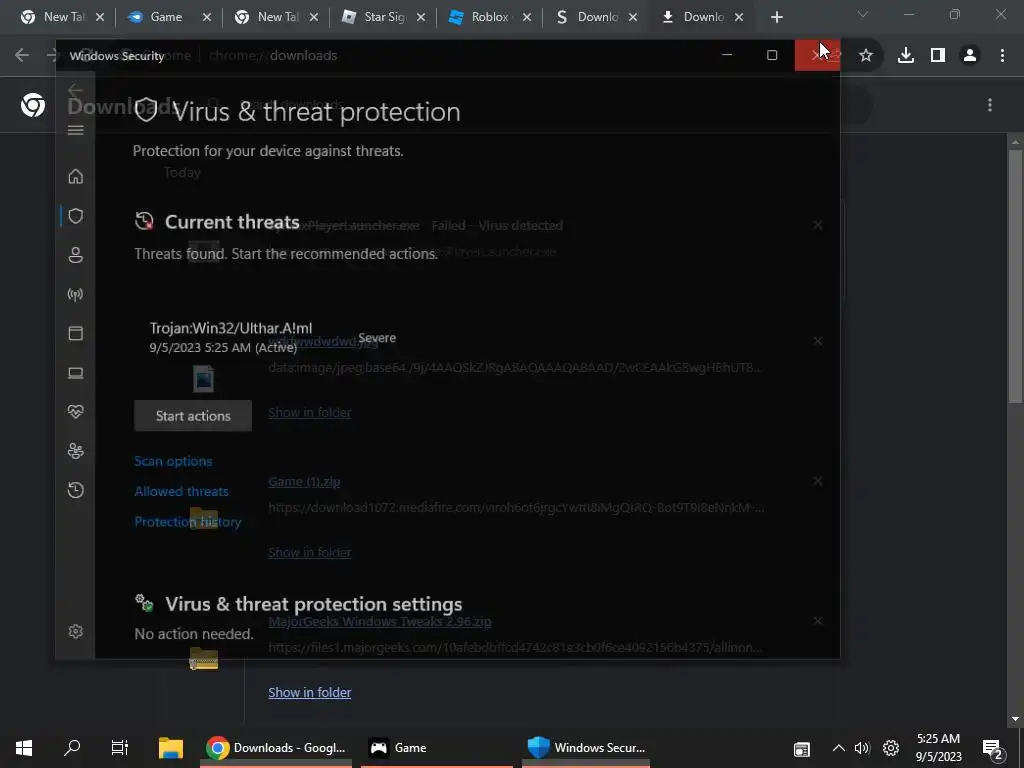Open Account protection person icon in sidebar
The height and width of the screenshot is (768, 1024).
pyautogui.click(x=76, y=255)
